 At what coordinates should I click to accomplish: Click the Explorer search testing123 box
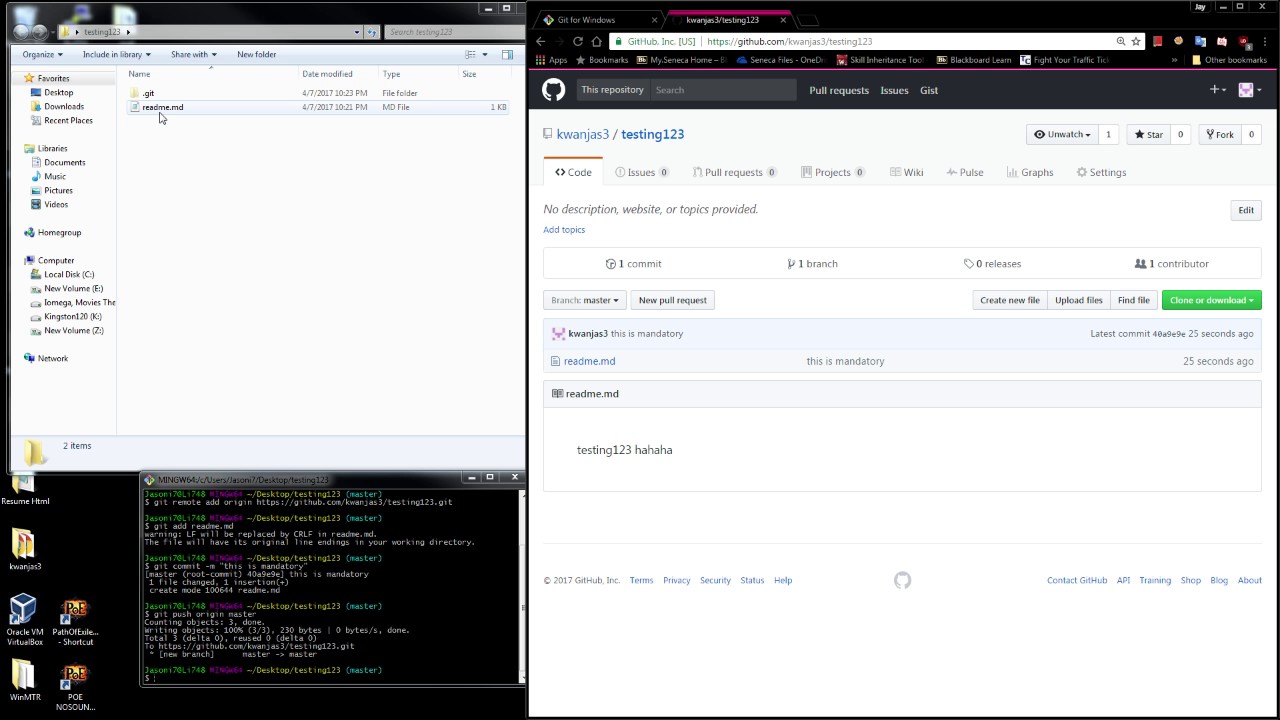451,32
